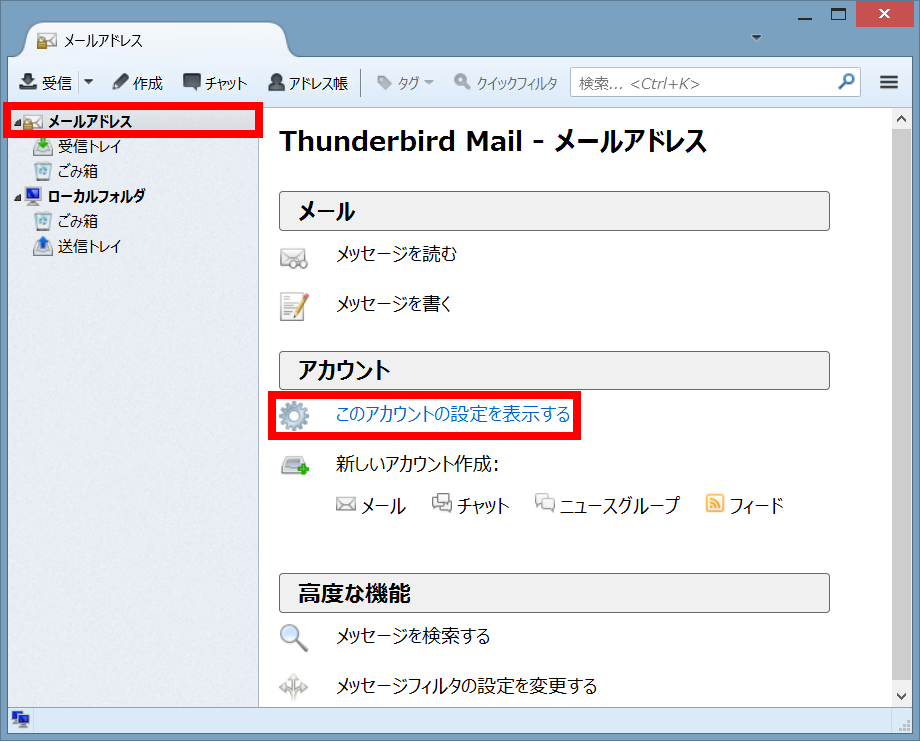920x741 pixels.
Task: Click inside the 検索 search field
Action: coord(700,82)
